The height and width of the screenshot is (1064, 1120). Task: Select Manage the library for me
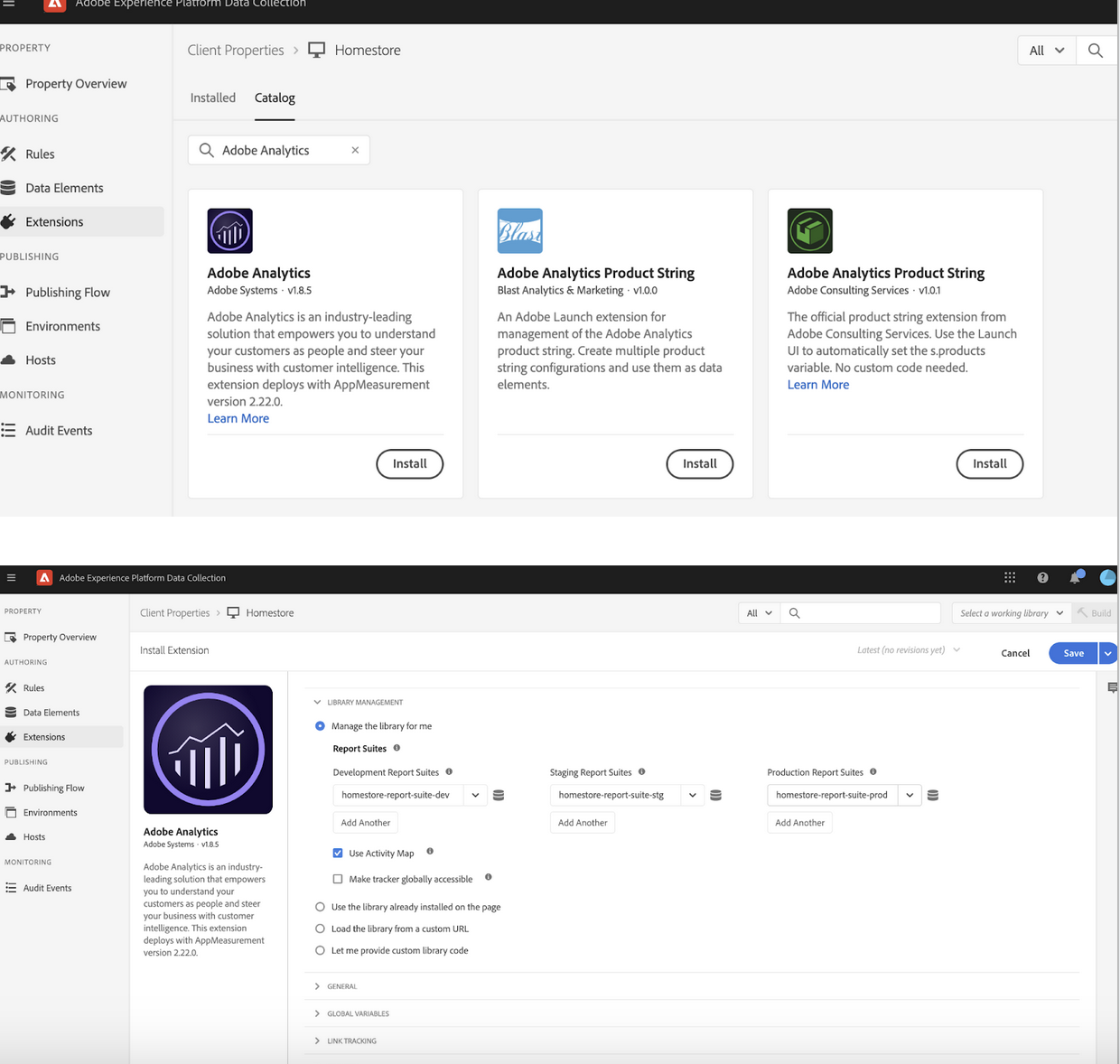[320, 726]
